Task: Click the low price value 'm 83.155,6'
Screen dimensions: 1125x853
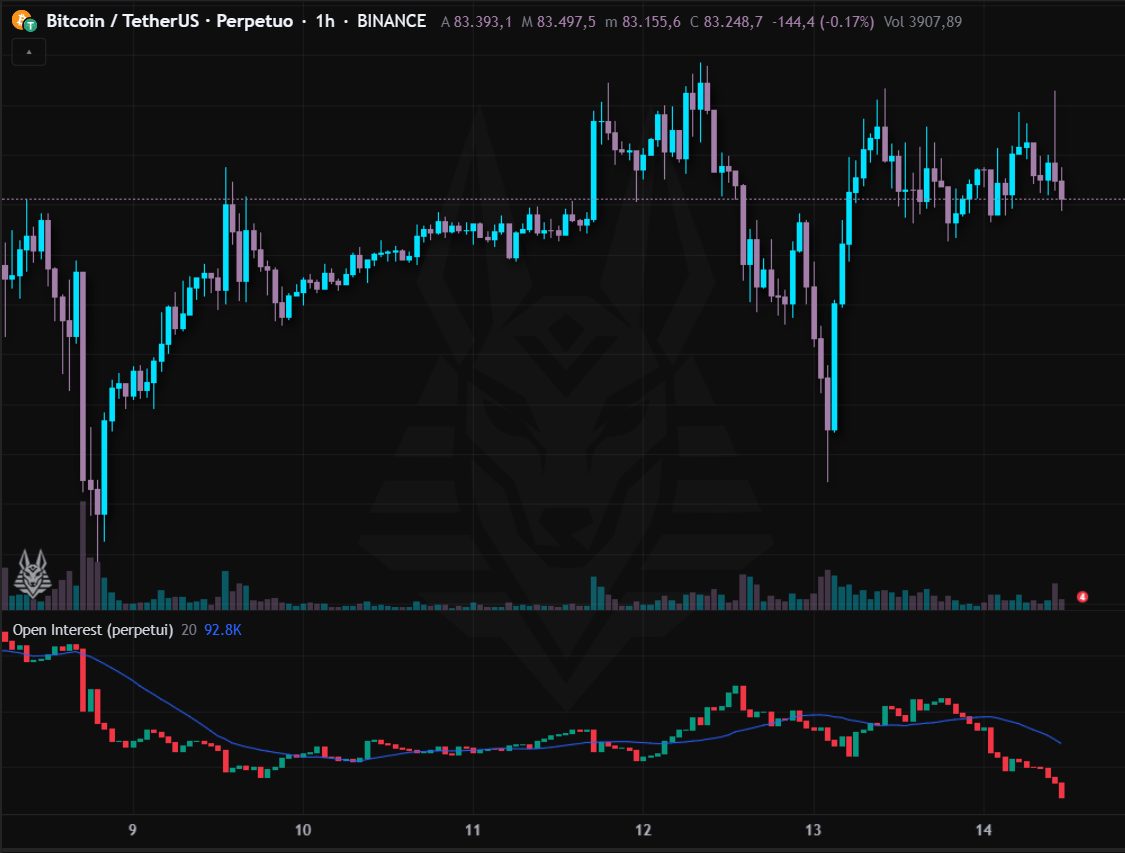Action: pyautogui.click(x=643, y=22)
